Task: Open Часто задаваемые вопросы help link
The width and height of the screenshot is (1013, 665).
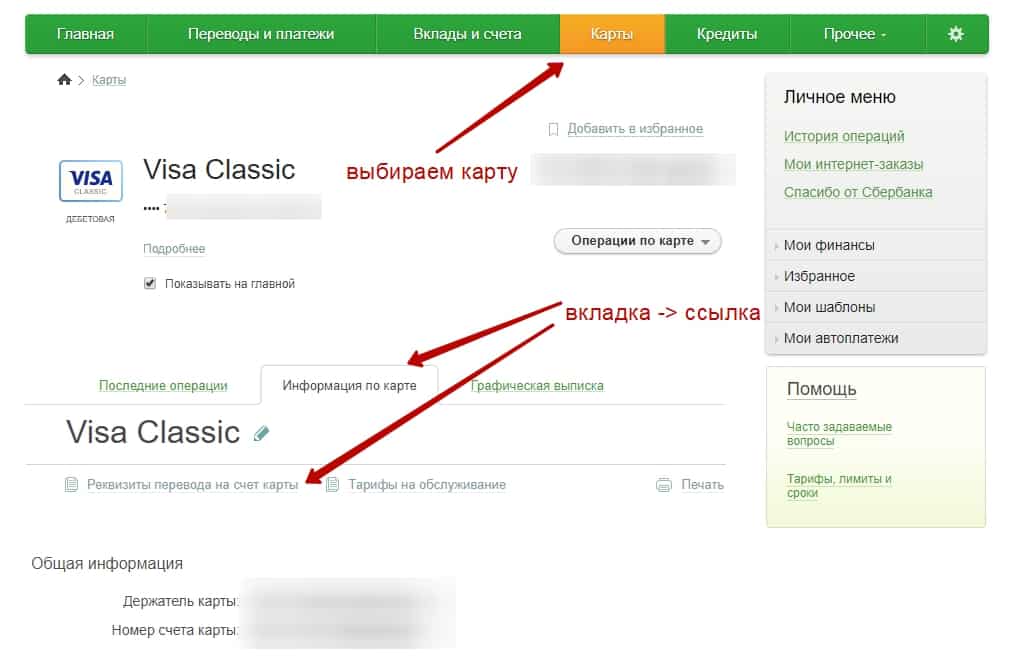Action: pyautogui.click(x=839, y=433)
